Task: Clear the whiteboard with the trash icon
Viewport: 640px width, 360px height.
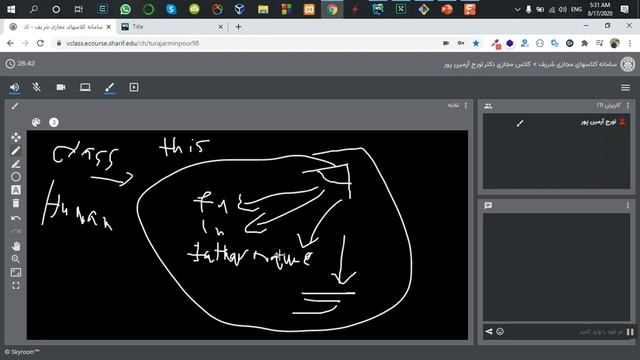Action: pyautogui.click(x=16, y=203)
